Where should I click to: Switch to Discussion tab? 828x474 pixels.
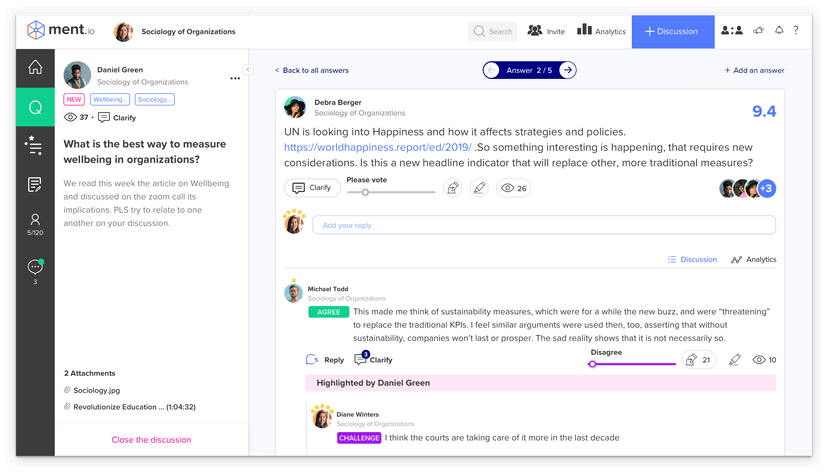click(x=692, y=259)
